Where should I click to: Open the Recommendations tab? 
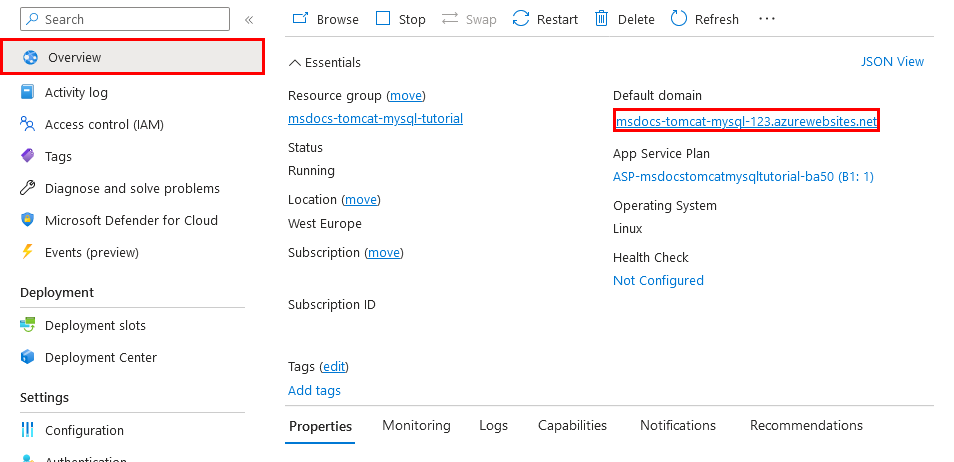coord(806,425)
